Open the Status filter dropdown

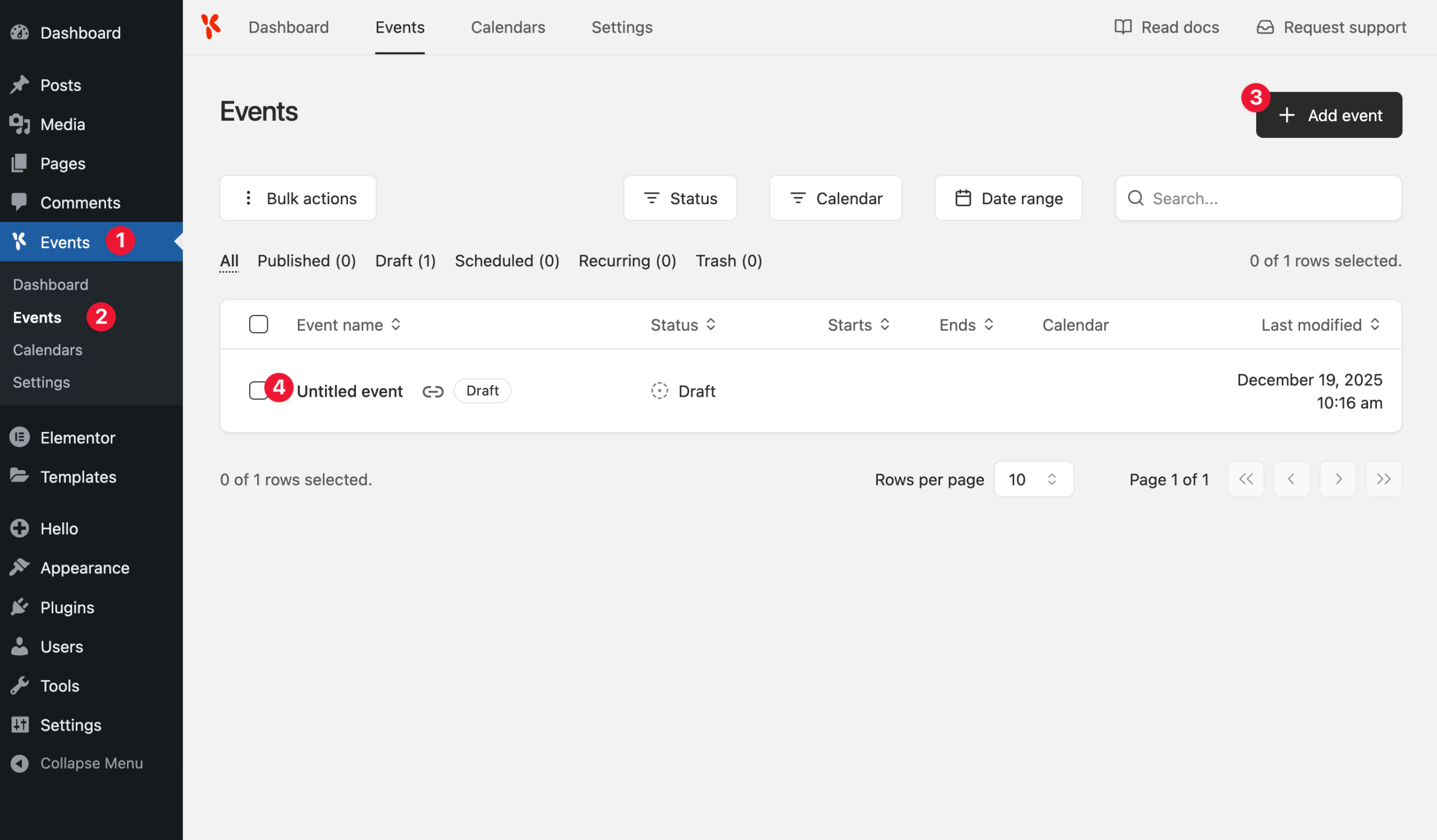pos(680,198)
